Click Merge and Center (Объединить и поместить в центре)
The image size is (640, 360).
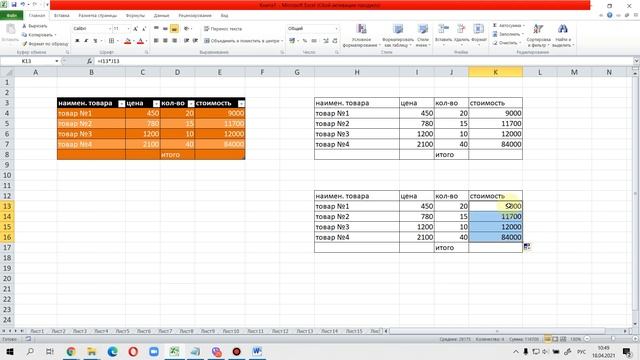point(243,41)
